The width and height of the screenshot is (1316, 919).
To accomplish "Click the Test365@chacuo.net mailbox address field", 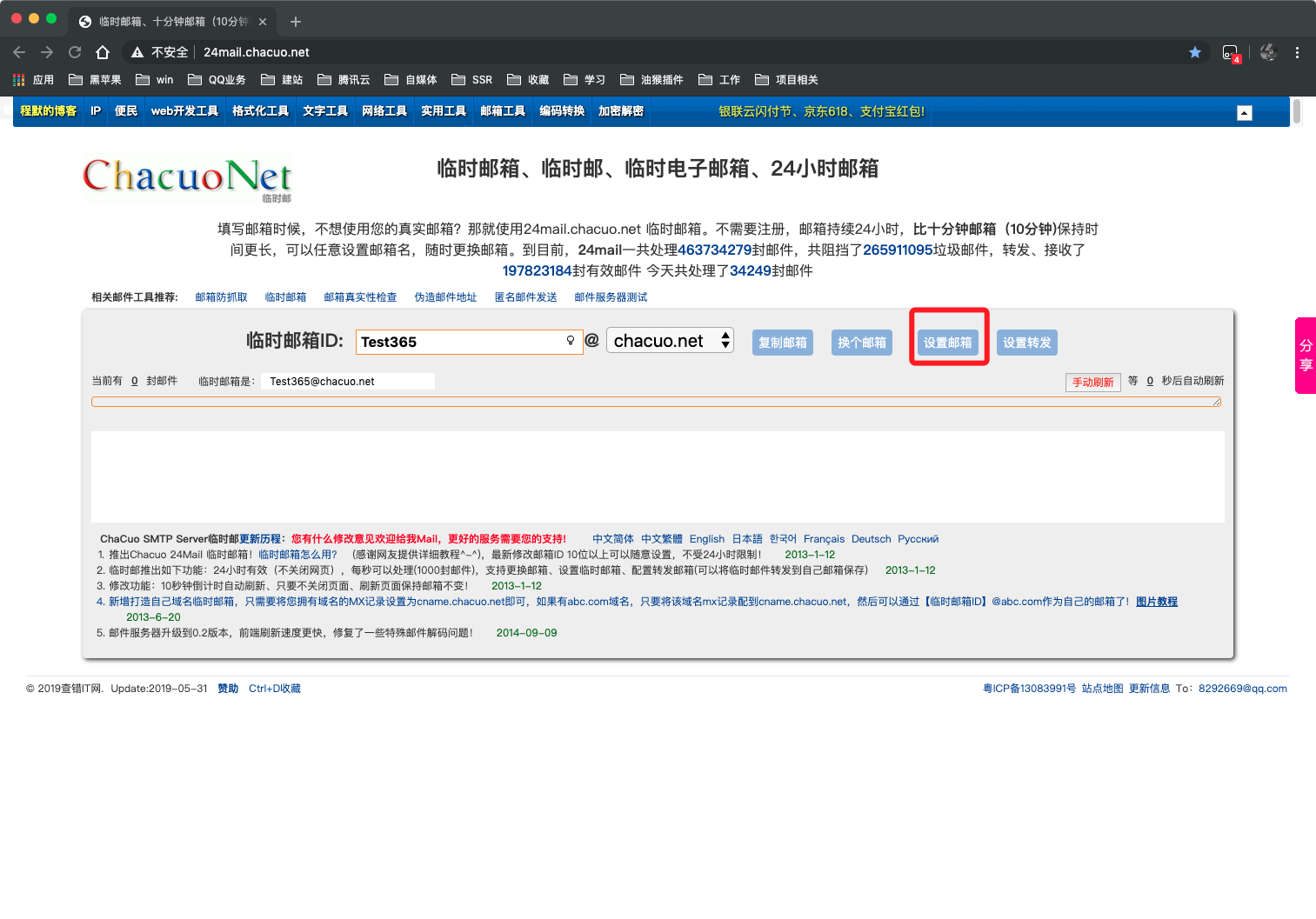I will coord(348,382).
